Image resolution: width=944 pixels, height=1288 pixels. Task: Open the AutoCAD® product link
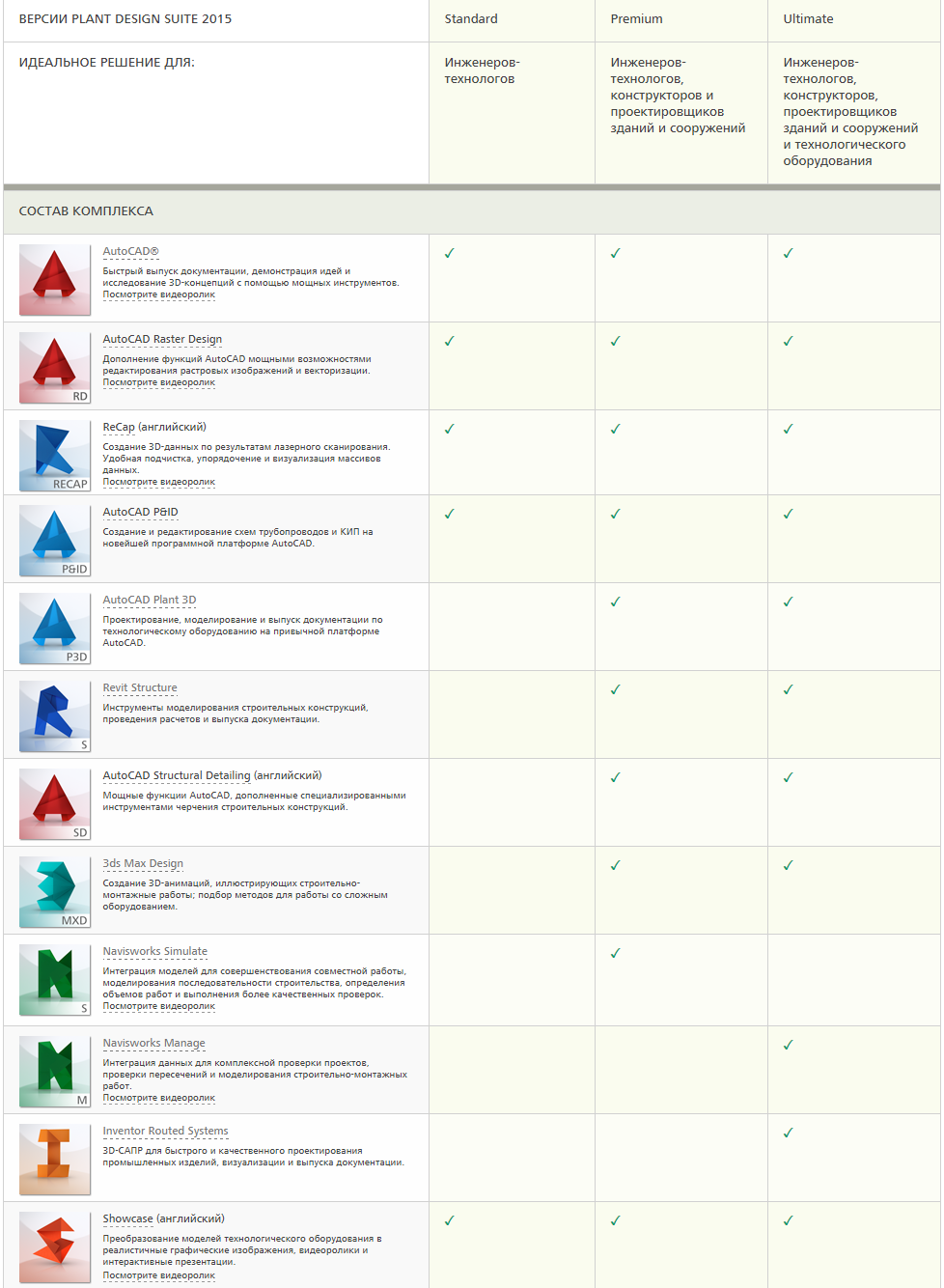131,251
